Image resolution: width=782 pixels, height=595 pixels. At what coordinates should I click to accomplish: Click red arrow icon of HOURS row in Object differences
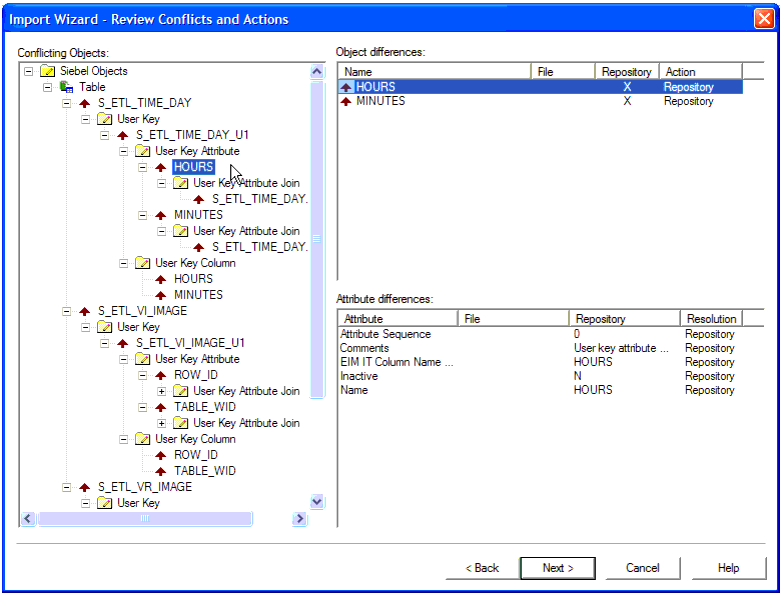(x=346, y=87)
